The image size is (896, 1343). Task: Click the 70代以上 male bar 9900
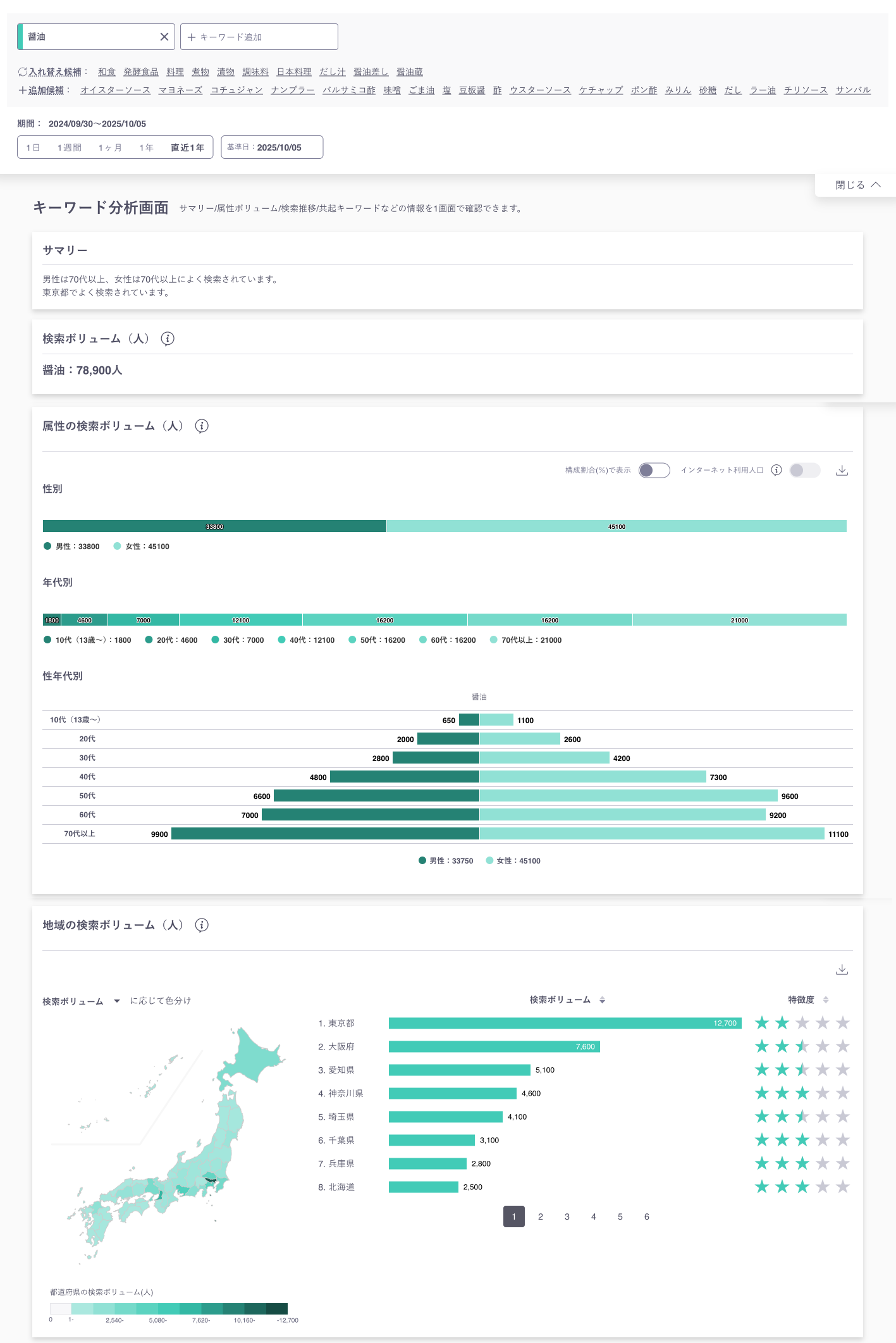(325, 834)
